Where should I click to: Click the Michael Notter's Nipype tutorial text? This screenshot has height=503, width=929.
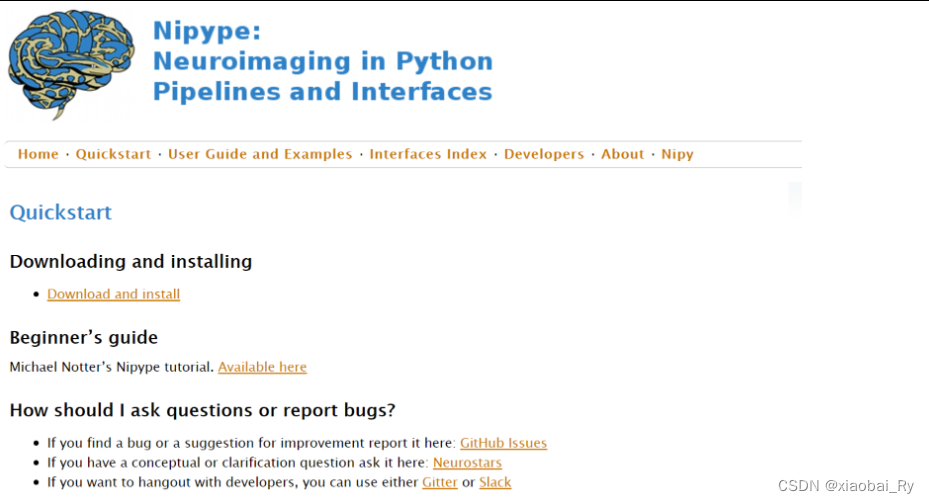[111, 367]
